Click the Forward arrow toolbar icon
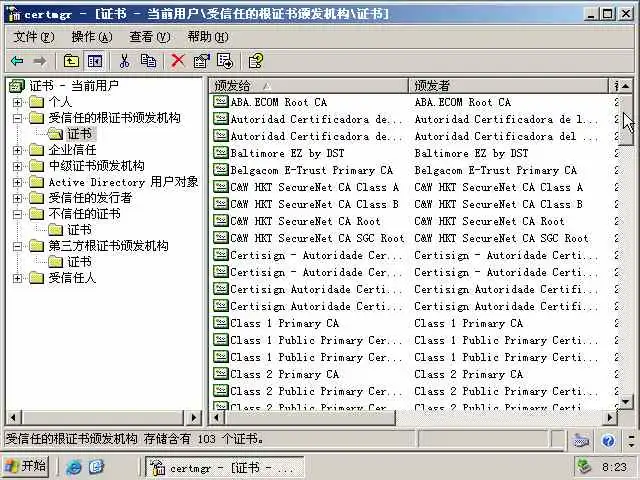 point(40,61)
